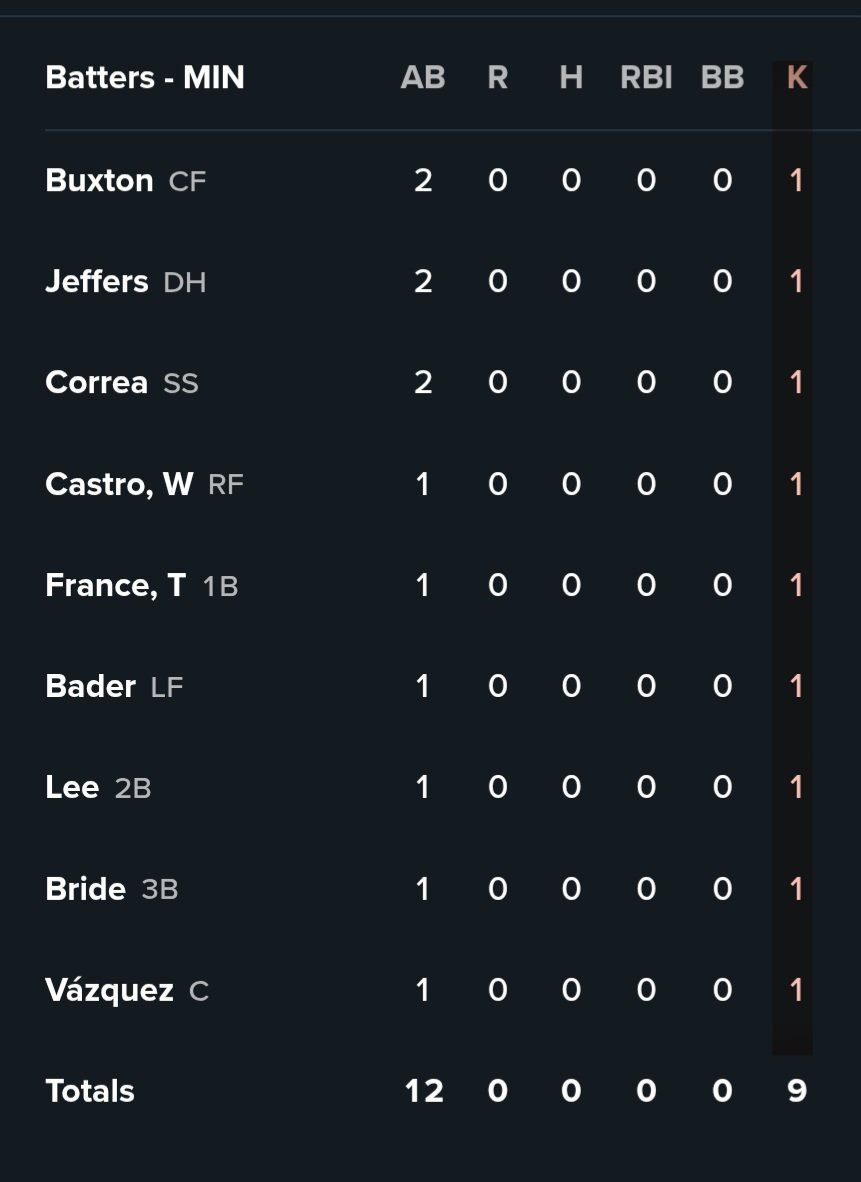Select the Totals row label
Image resolution: width=861 pixels, height=1182 pixels.
pos(90,1091)
